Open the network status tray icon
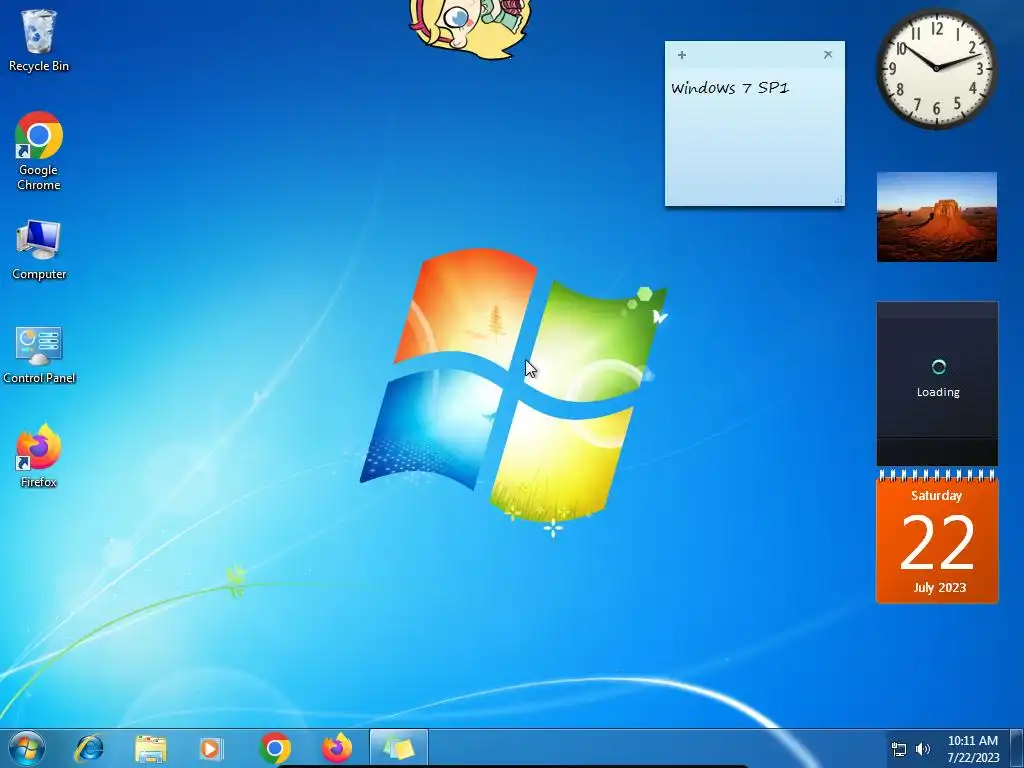Viewport: 1024px width, 768px height. pos(899,750)
